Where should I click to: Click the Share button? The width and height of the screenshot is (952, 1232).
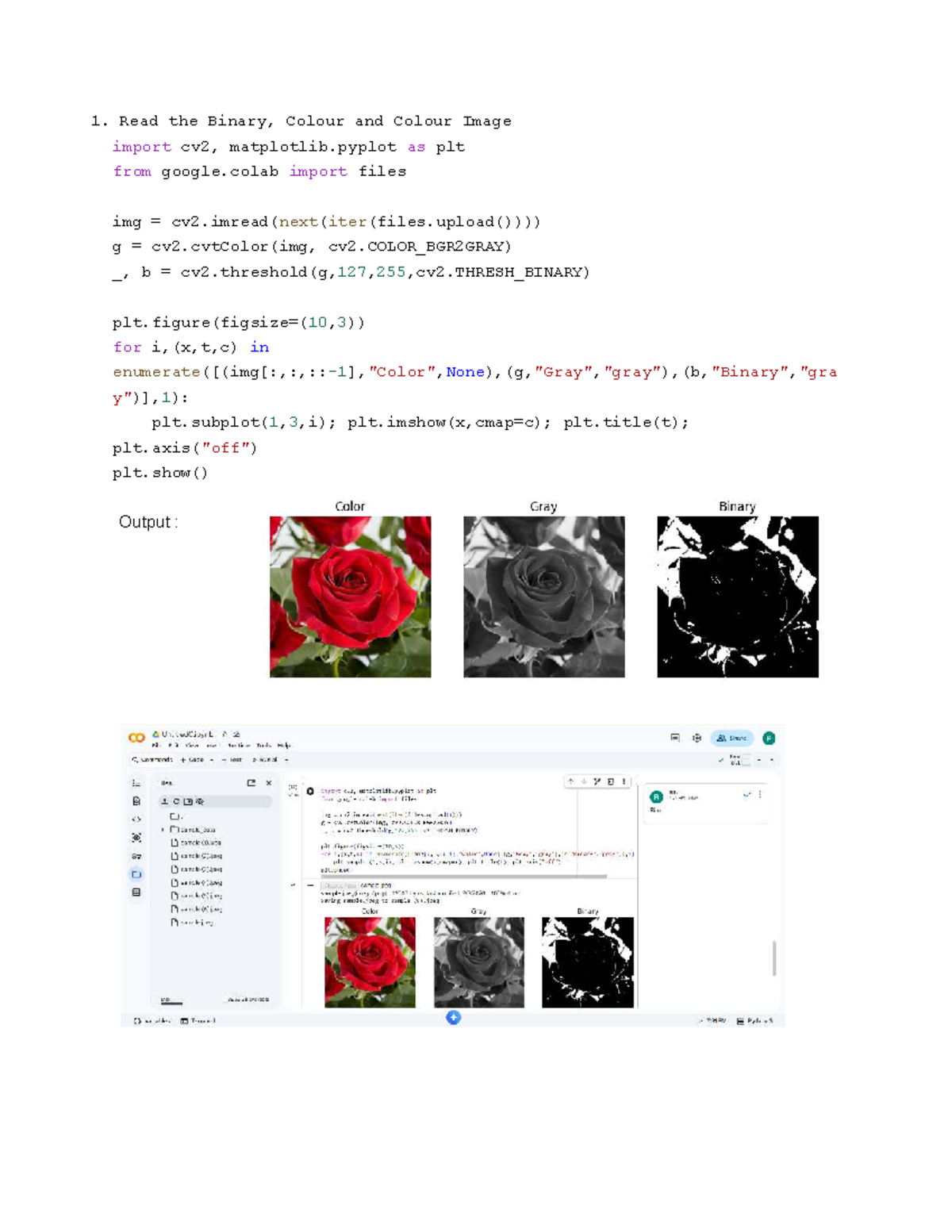point(731,738)
